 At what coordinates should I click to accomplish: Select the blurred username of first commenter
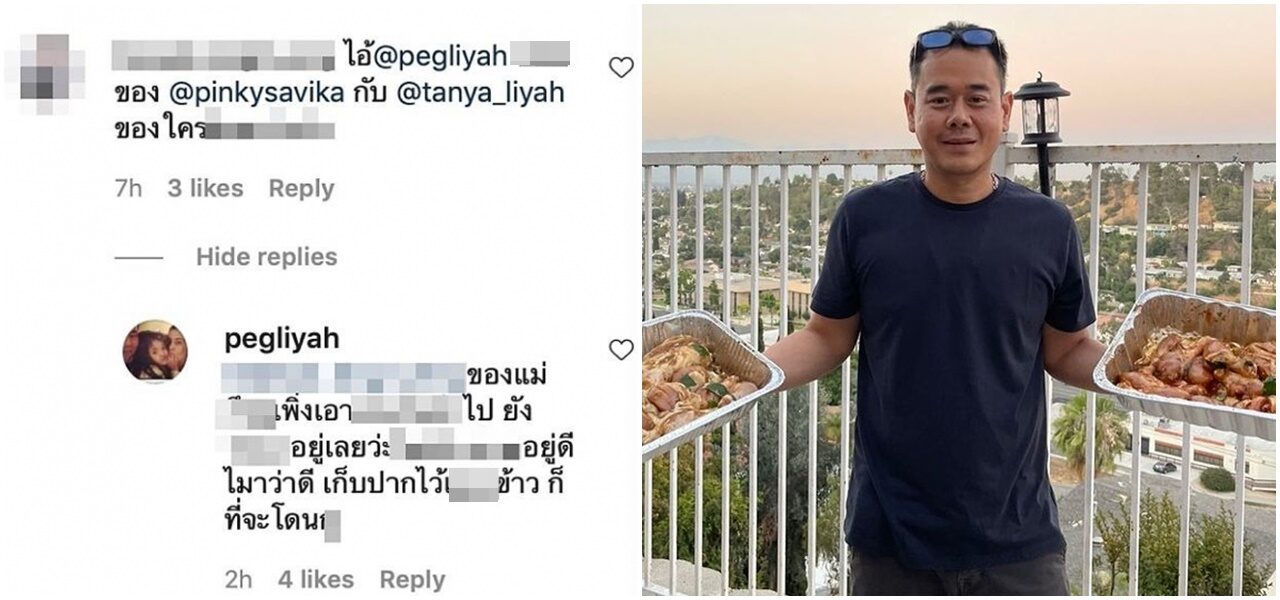223,55
